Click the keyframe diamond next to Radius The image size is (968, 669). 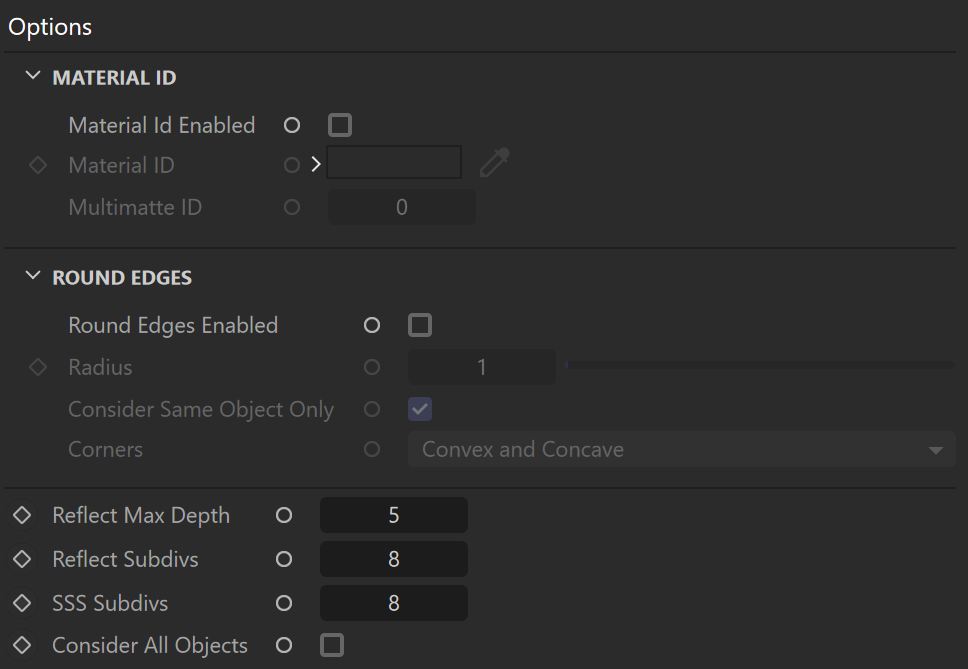click(x=38, y=367)
